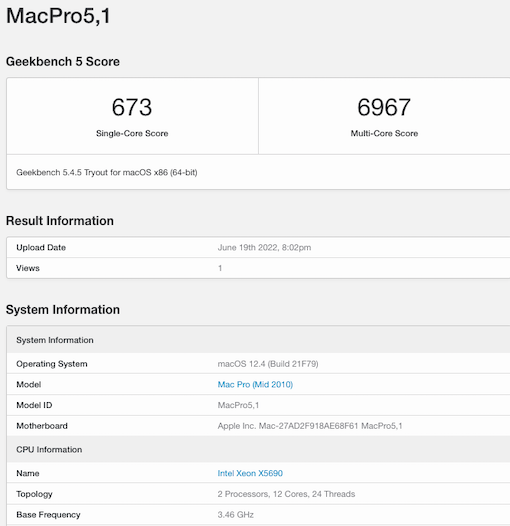The height and width of the screenshot is (526, 510).
Task: Click the large System Information heading
Action: tap(63, 310)
